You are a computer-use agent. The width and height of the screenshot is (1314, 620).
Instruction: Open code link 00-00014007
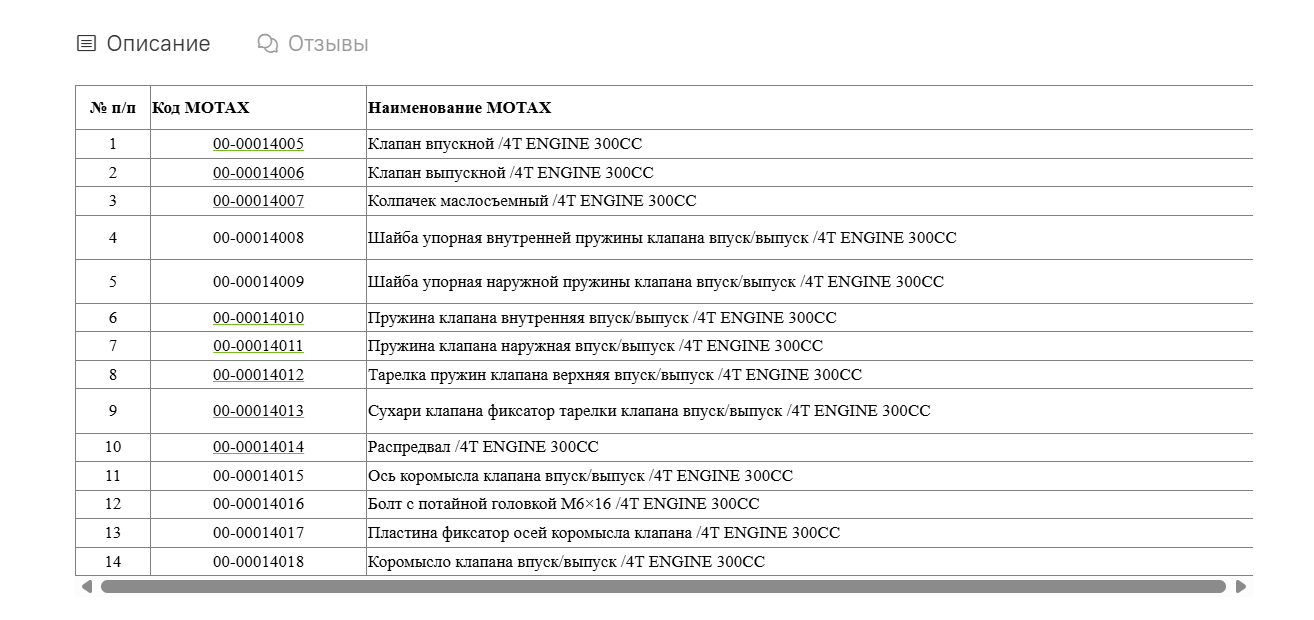258,201
